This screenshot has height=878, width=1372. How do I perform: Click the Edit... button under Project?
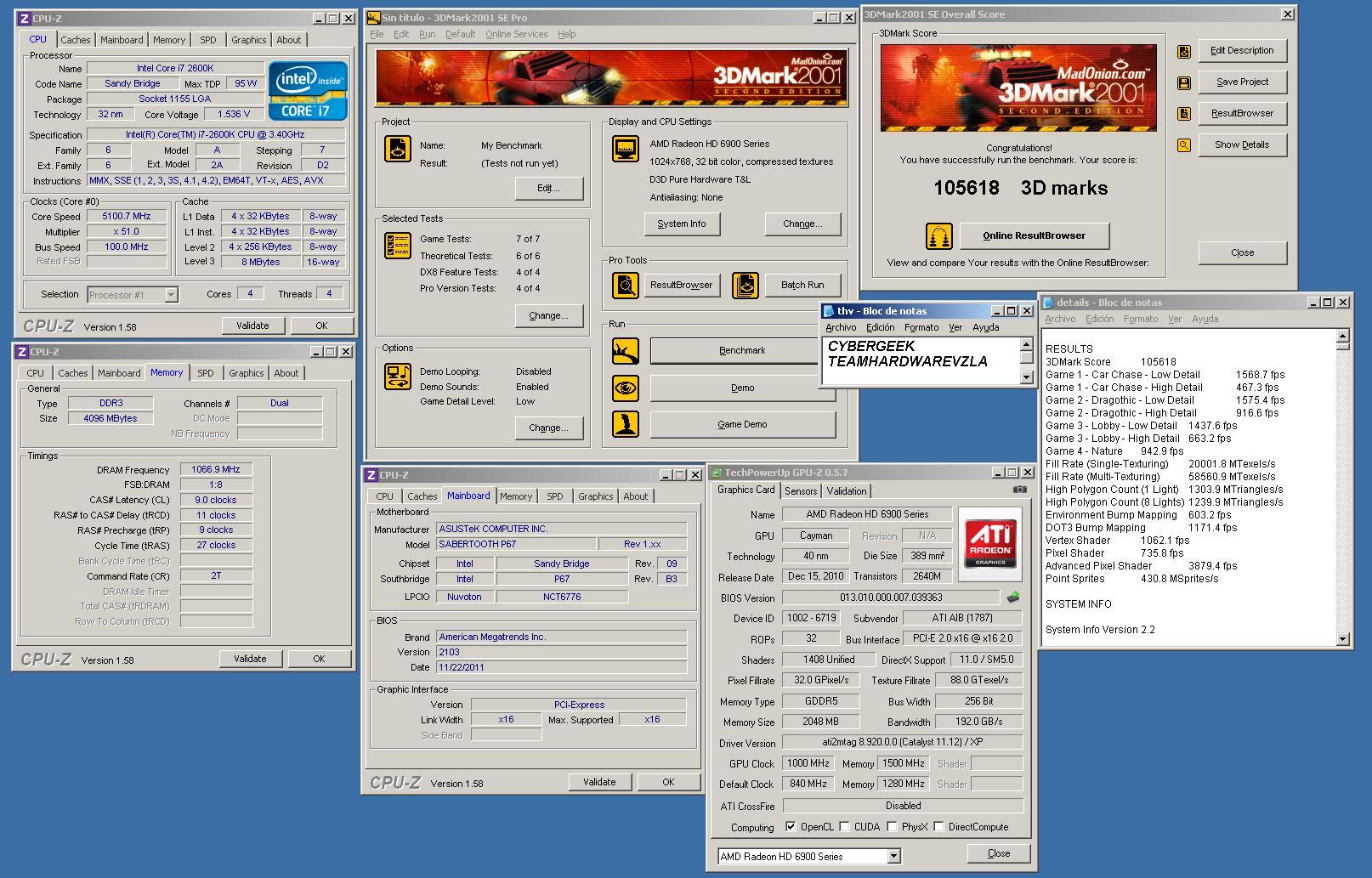[x=548, y=188]
